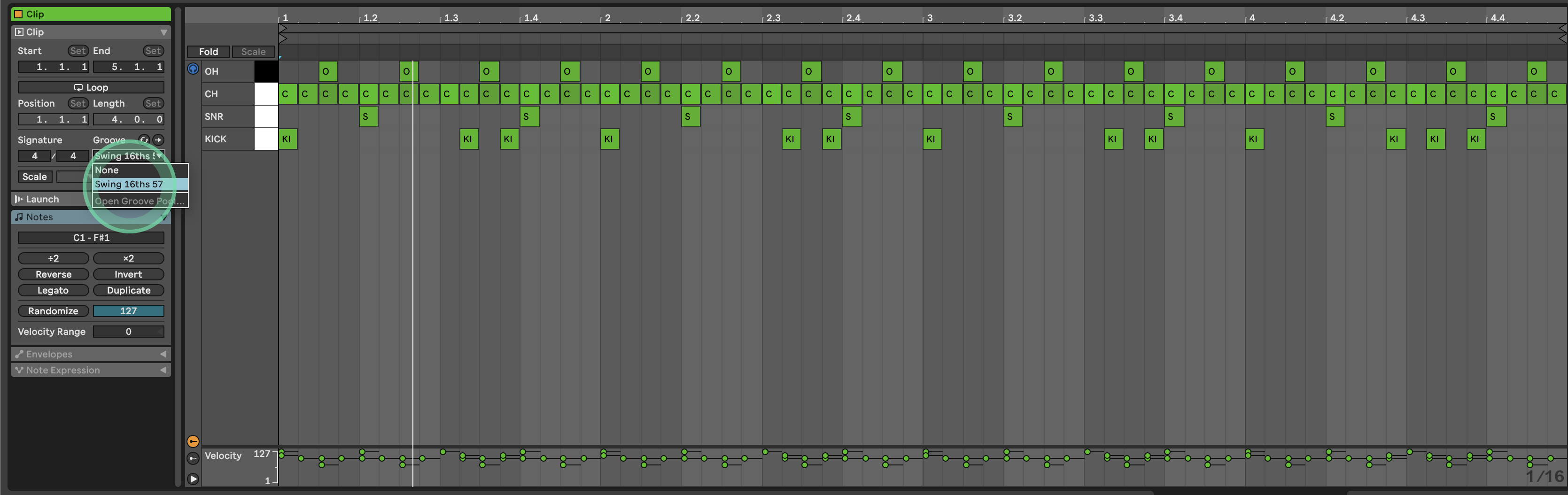
Task: Click the Signature denominator field
Action: [x=73, y=156]
